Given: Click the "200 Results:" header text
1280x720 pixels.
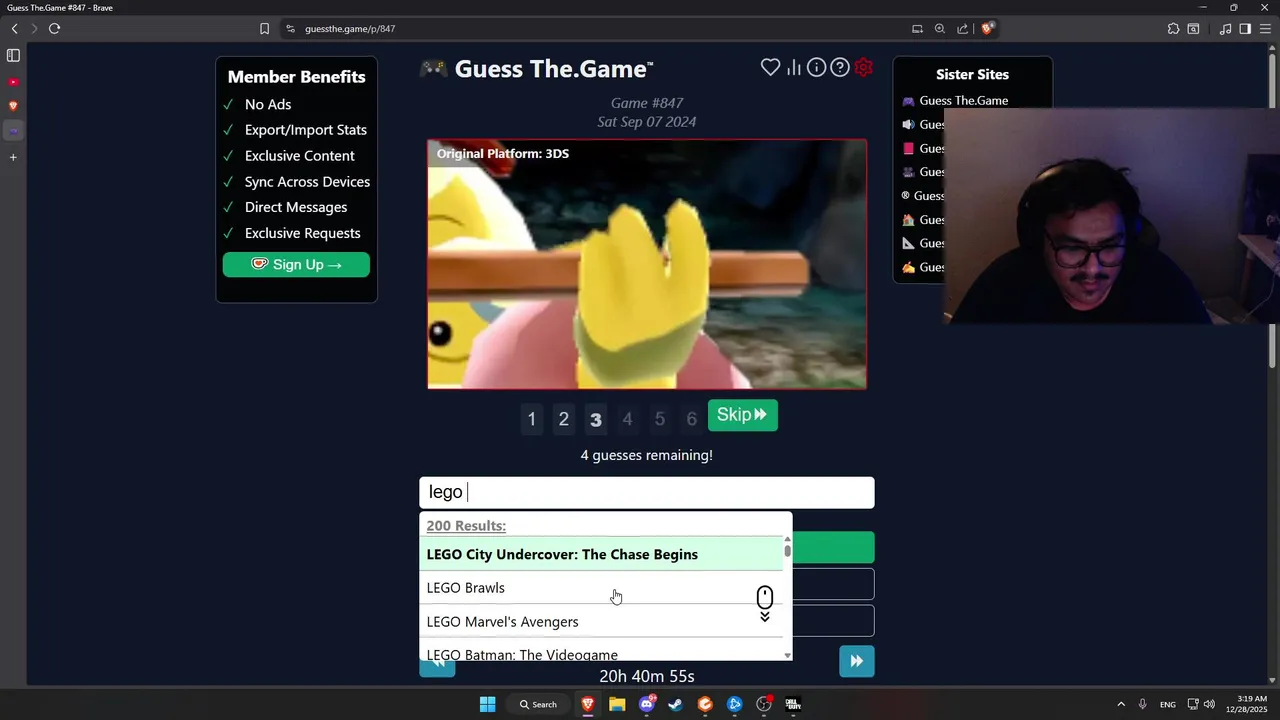Looking at the screenshot, I should (466, 525).
